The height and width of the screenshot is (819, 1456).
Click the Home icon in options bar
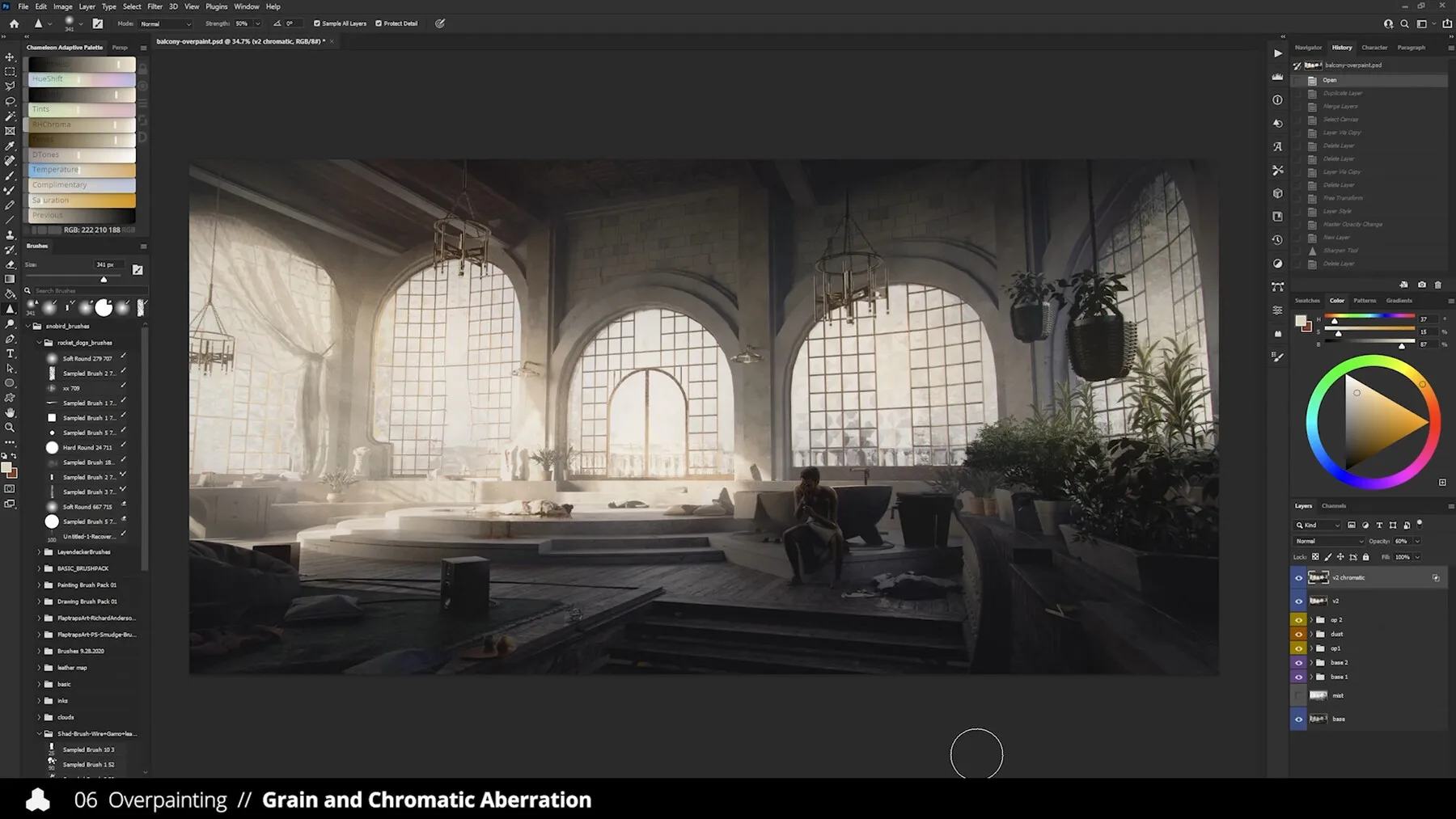pos(14,23)
